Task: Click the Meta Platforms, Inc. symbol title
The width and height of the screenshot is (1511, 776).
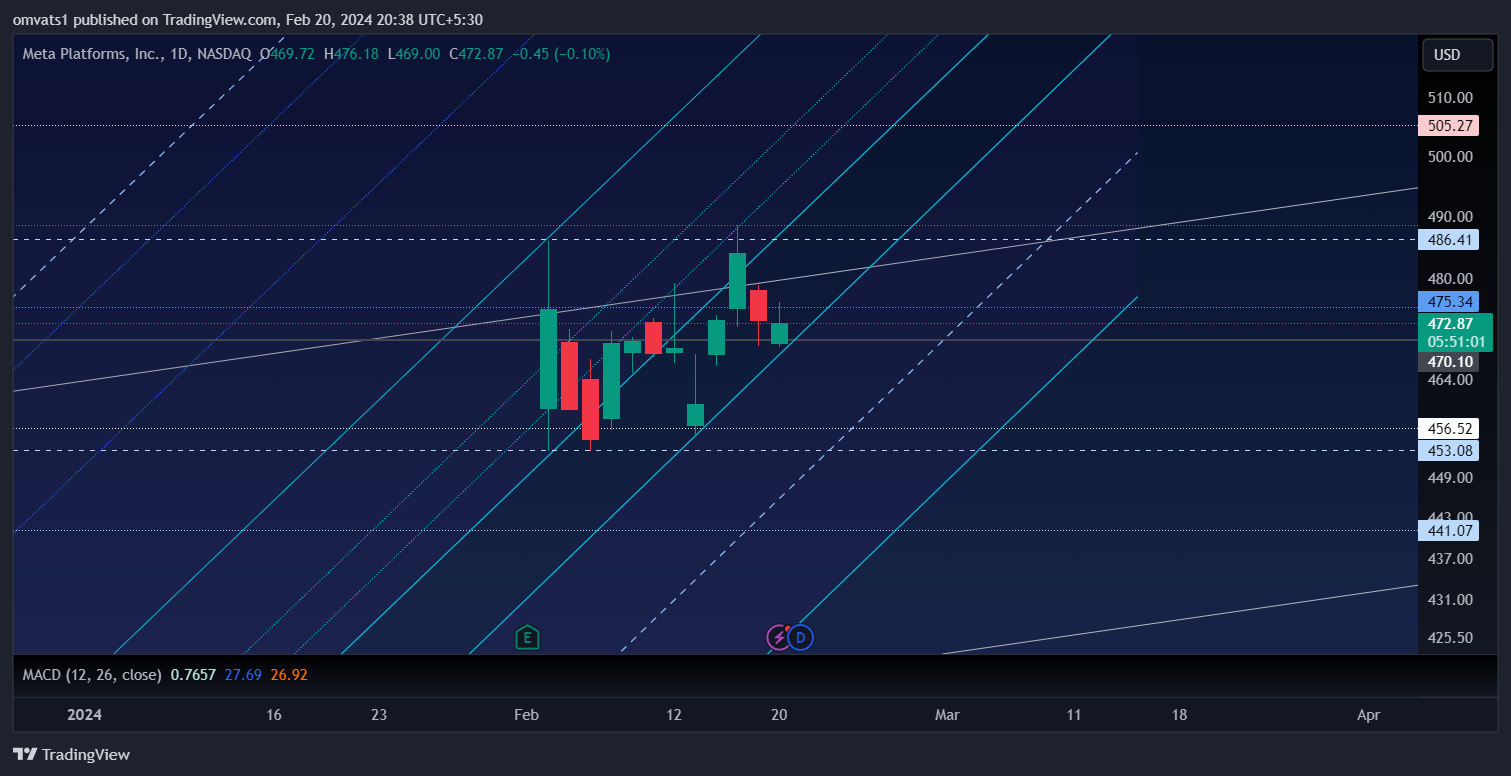Action: coord(93,54)
